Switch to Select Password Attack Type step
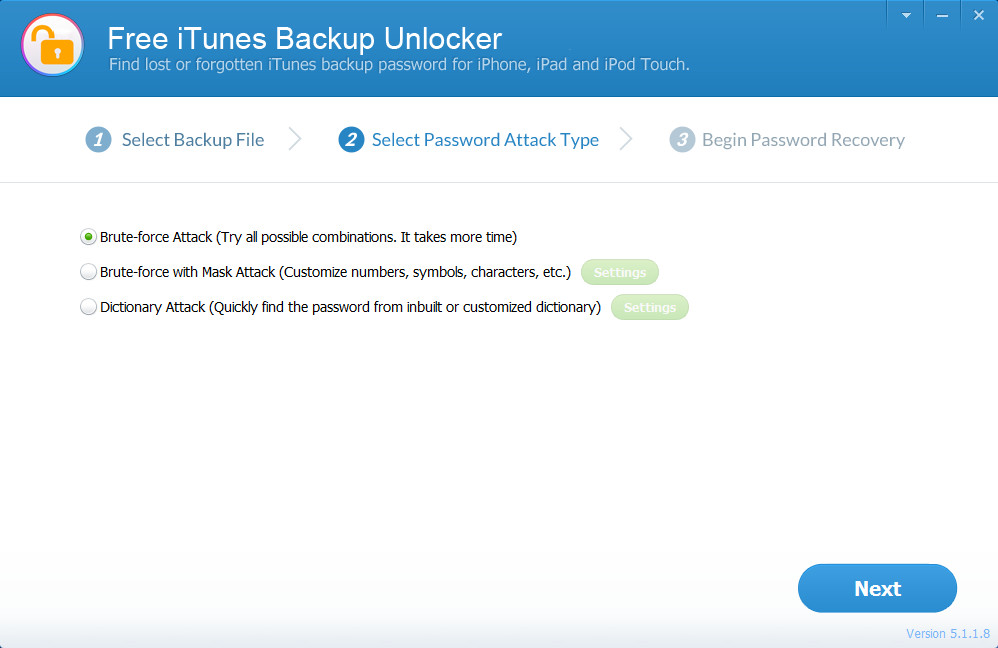The image size is (998, 648). click(x=485, y=140)
